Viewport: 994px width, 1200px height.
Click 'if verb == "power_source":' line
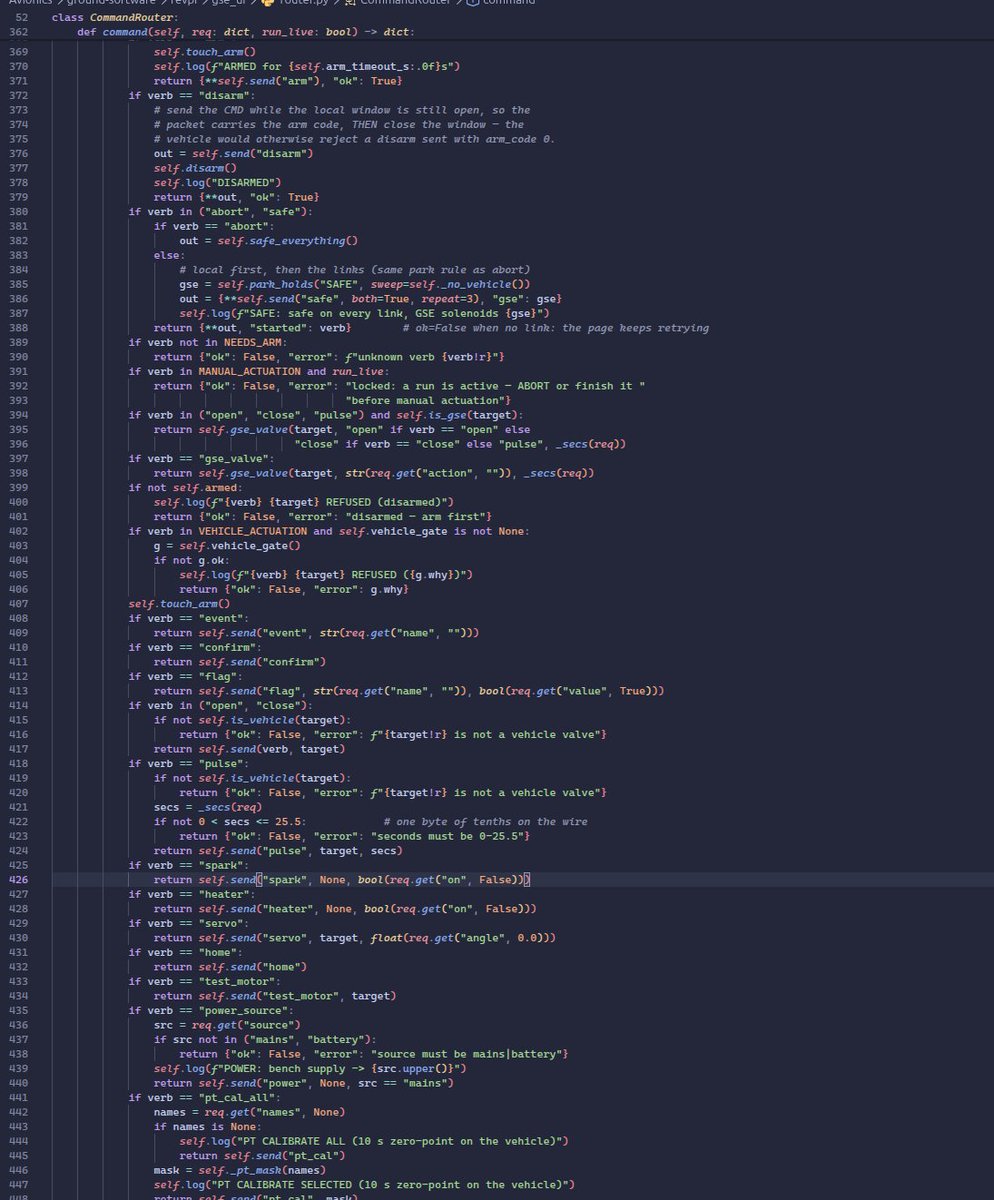pos(217,1010)
